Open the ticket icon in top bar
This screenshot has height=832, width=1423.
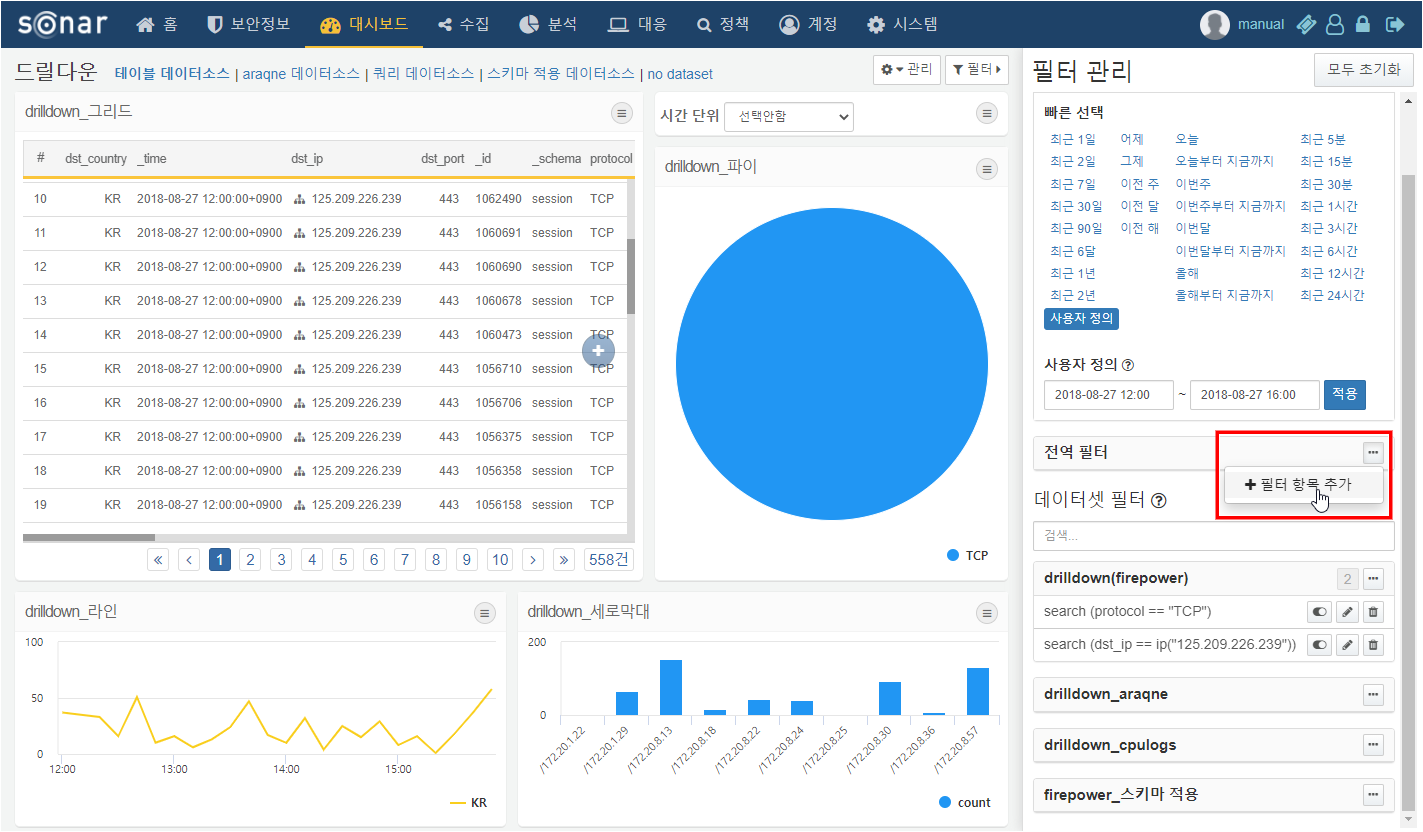[1306, 24]
